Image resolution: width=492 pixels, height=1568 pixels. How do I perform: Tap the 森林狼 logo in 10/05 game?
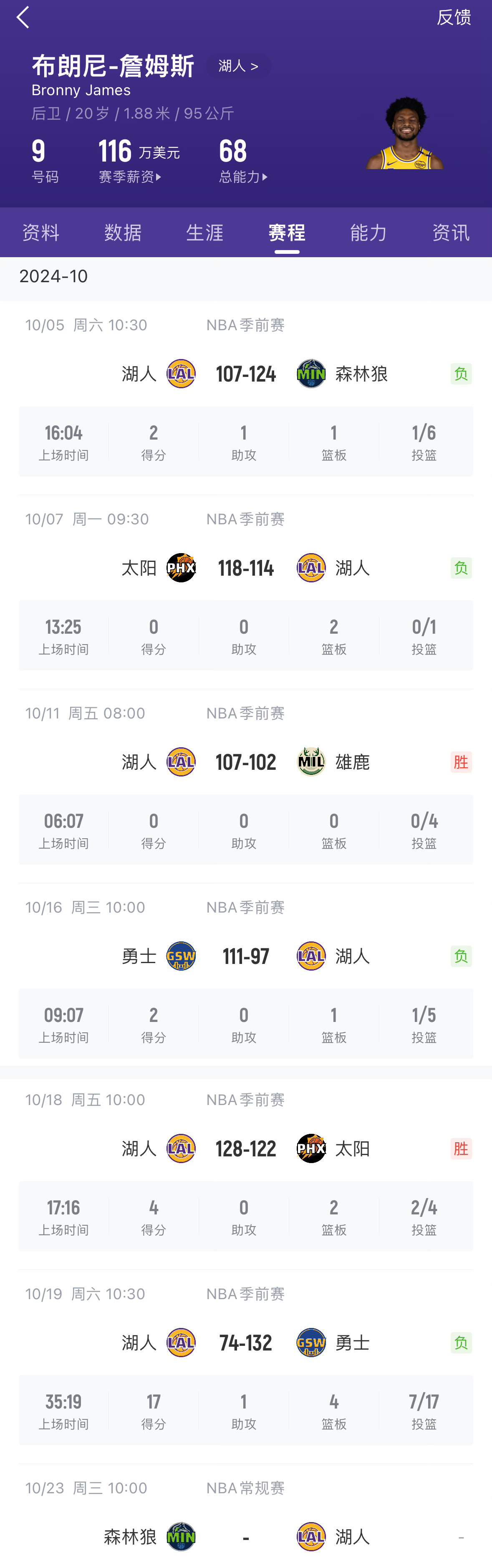point(311,374)
